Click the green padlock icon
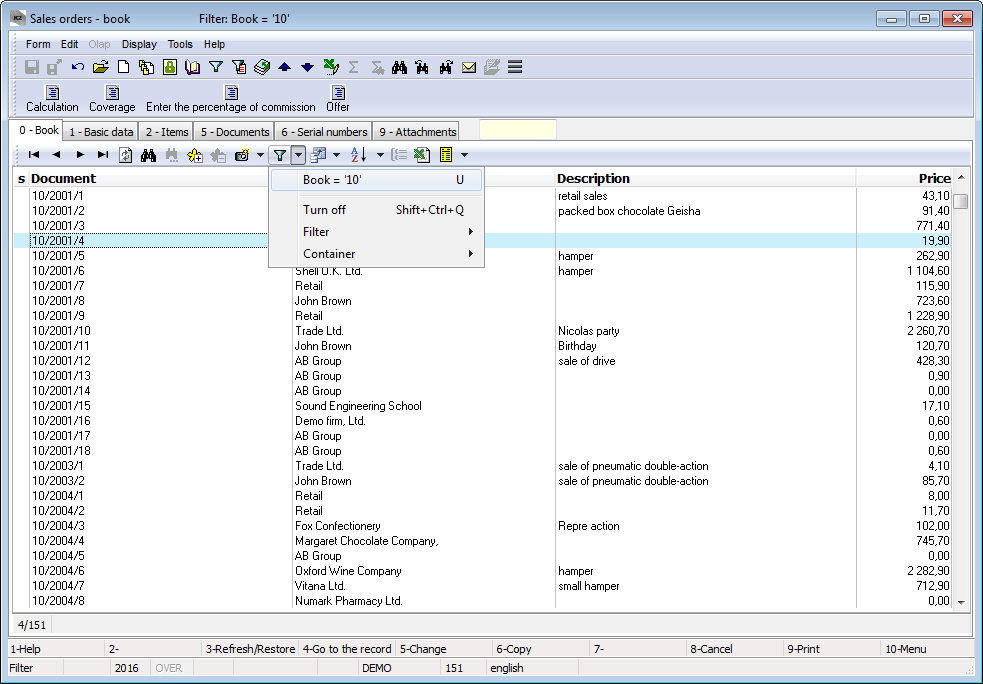 coord(170,68)
